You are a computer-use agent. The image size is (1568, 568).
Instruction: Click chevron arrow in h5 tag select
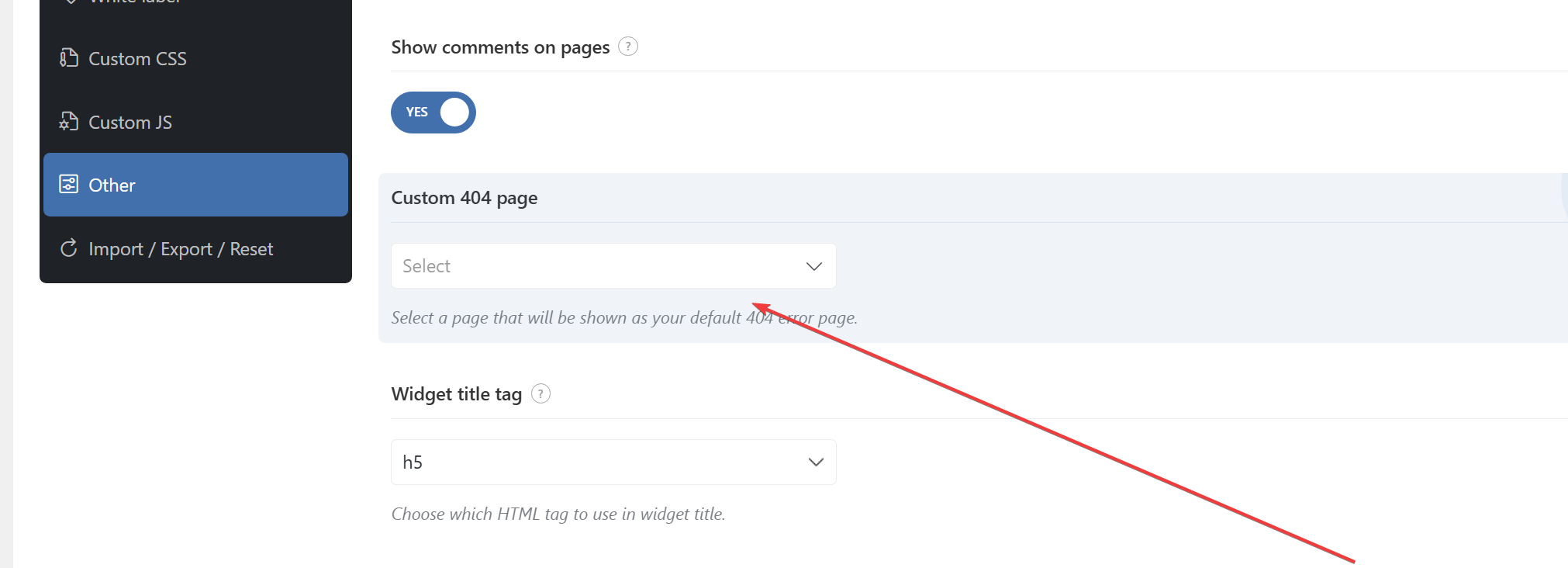tap(816, 462)
